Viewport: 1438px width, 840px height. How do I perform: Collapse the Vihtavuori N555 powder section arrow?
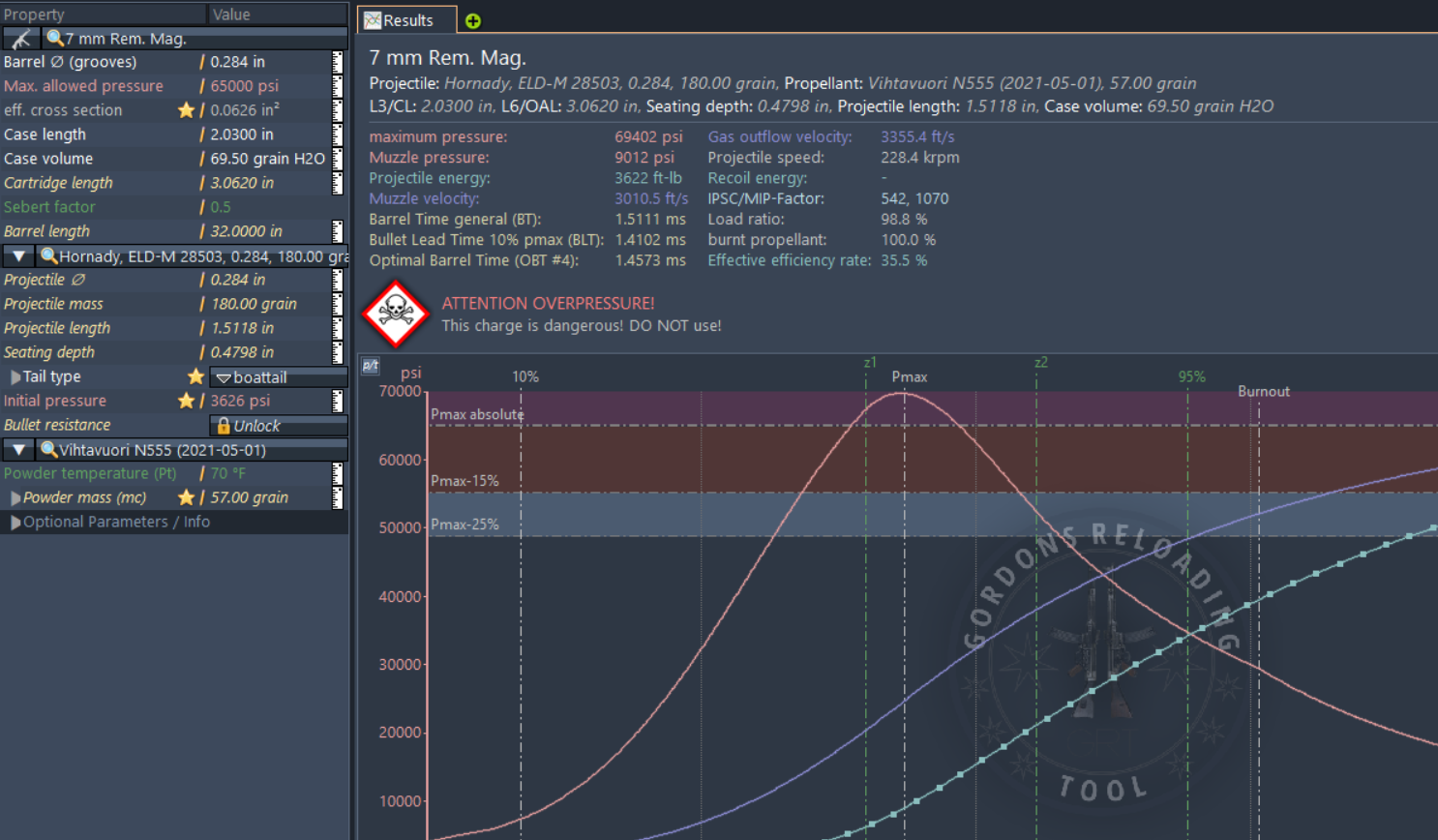coord(18,450)
